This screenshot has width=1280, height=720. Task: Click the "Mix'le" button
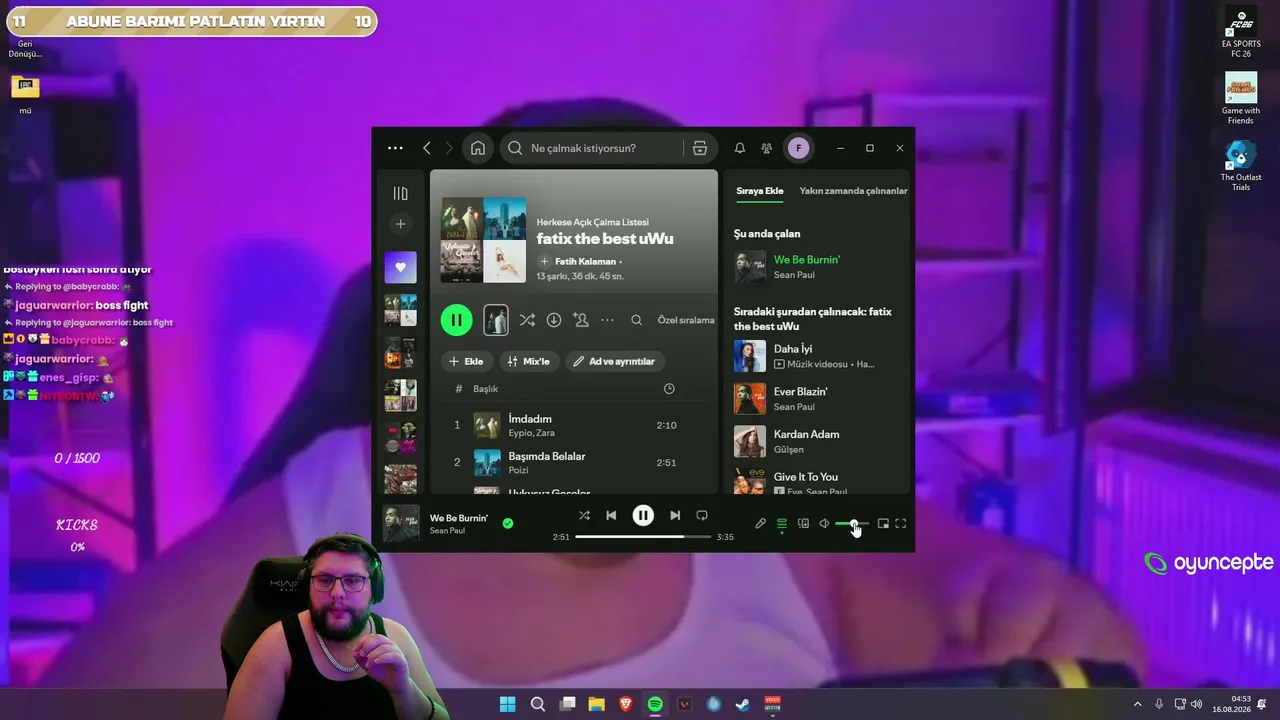point(528,361)
